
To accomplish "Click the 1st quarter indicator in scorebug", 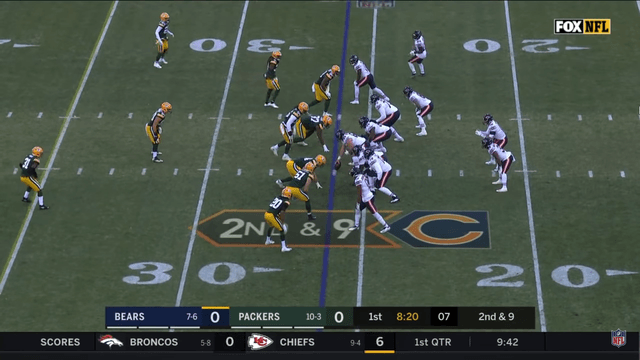I will [x=375, y=317].
